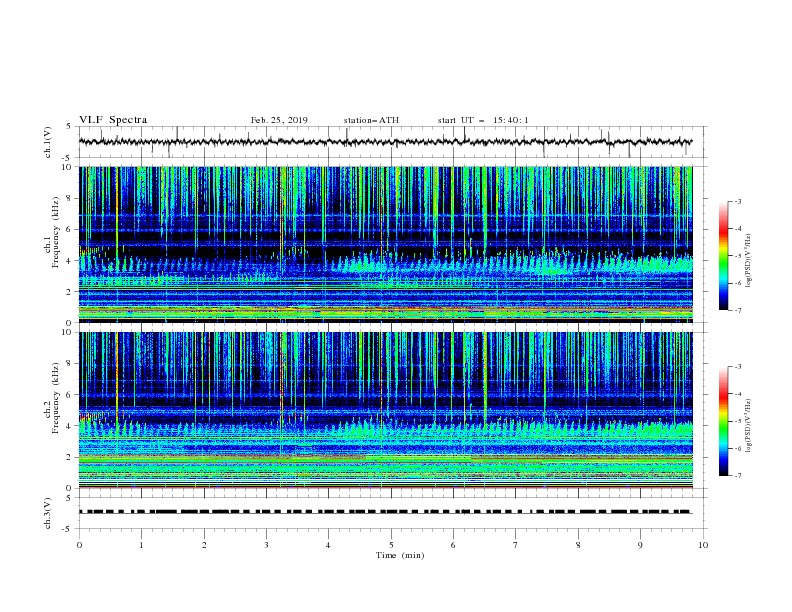792x612 pixels.
Task: Click the "4" kHz tick on ch.1 frequency axis
Action: [69, 261]
